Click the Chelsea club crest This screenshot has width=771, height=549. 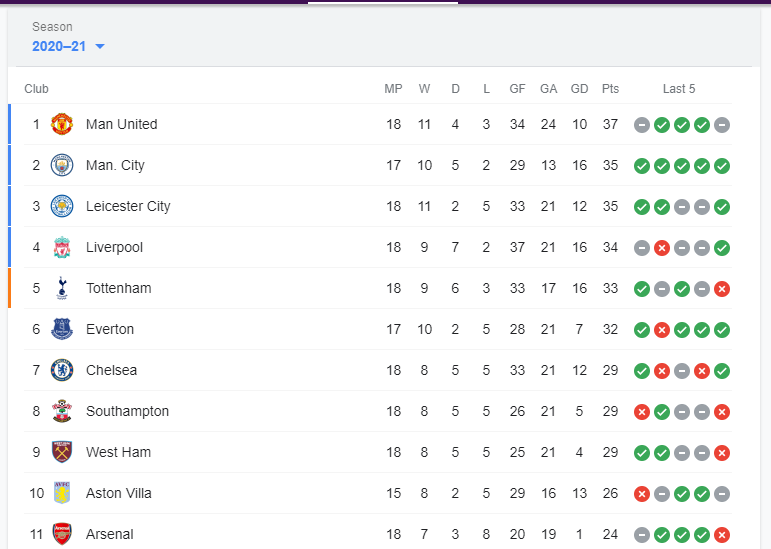[62, 370]
